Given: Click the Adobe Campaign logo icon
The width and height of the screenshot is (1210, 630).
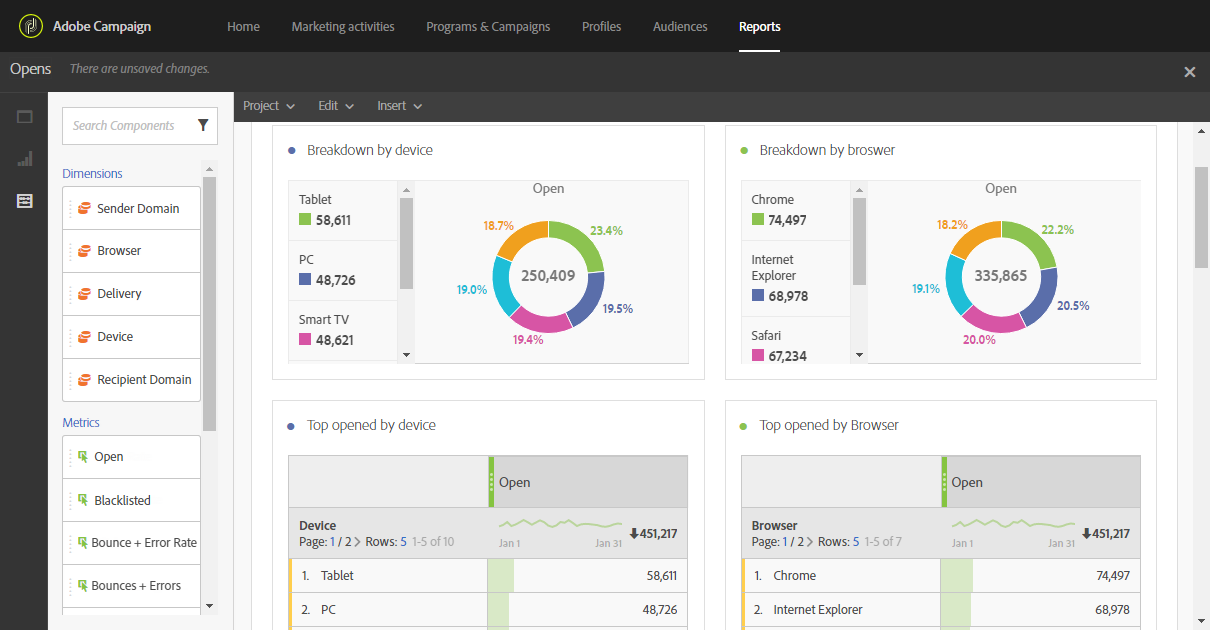Looking at the screenshot, I should pos(30,26).
